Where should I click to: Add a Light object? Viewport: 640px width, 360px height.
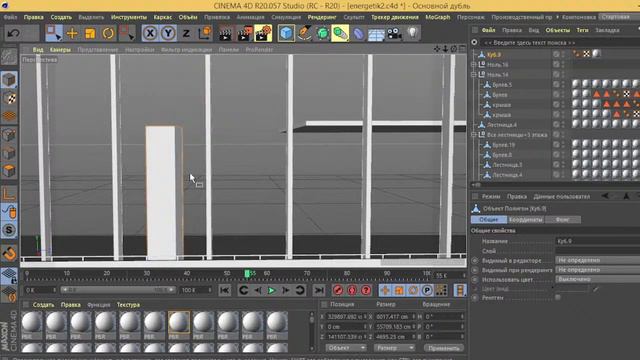413,33
